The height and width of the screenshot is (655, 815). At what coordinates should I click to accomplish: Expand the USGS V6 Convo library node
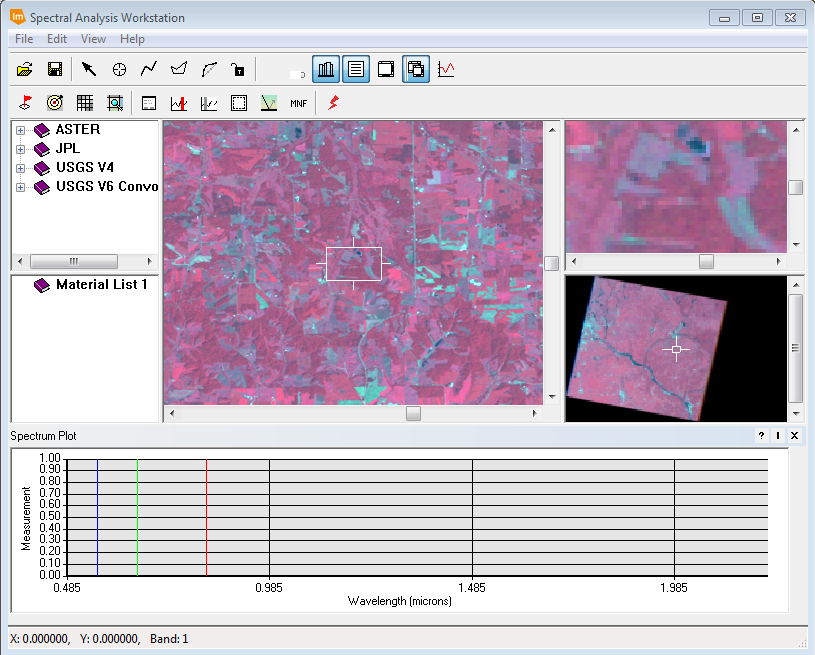click(x=20, y=187)
